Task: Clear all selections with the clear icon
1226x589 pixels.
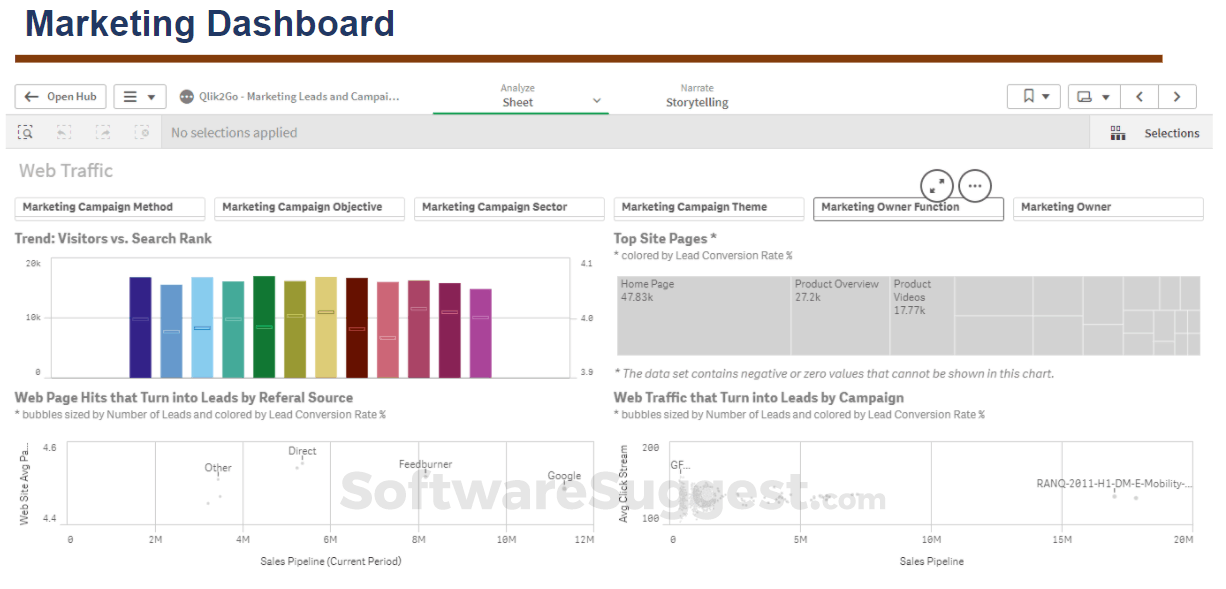Action: [142, 131]
